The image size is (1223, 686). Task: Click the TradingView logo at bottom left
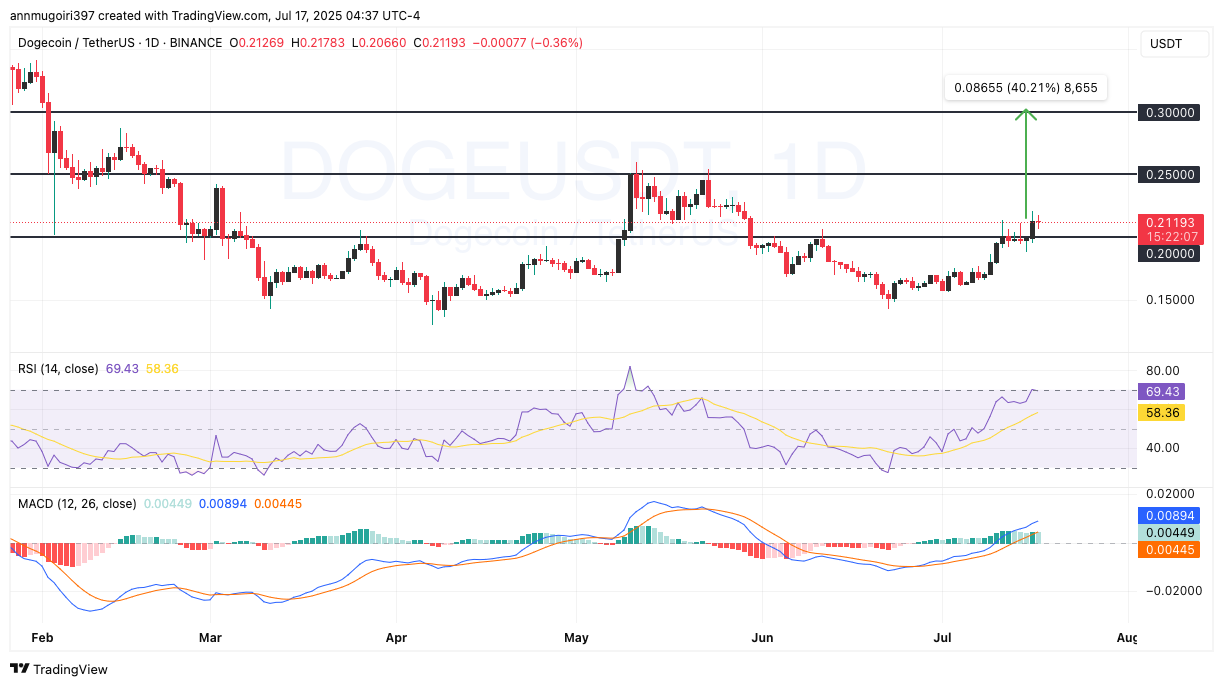[x=59, y=669]
